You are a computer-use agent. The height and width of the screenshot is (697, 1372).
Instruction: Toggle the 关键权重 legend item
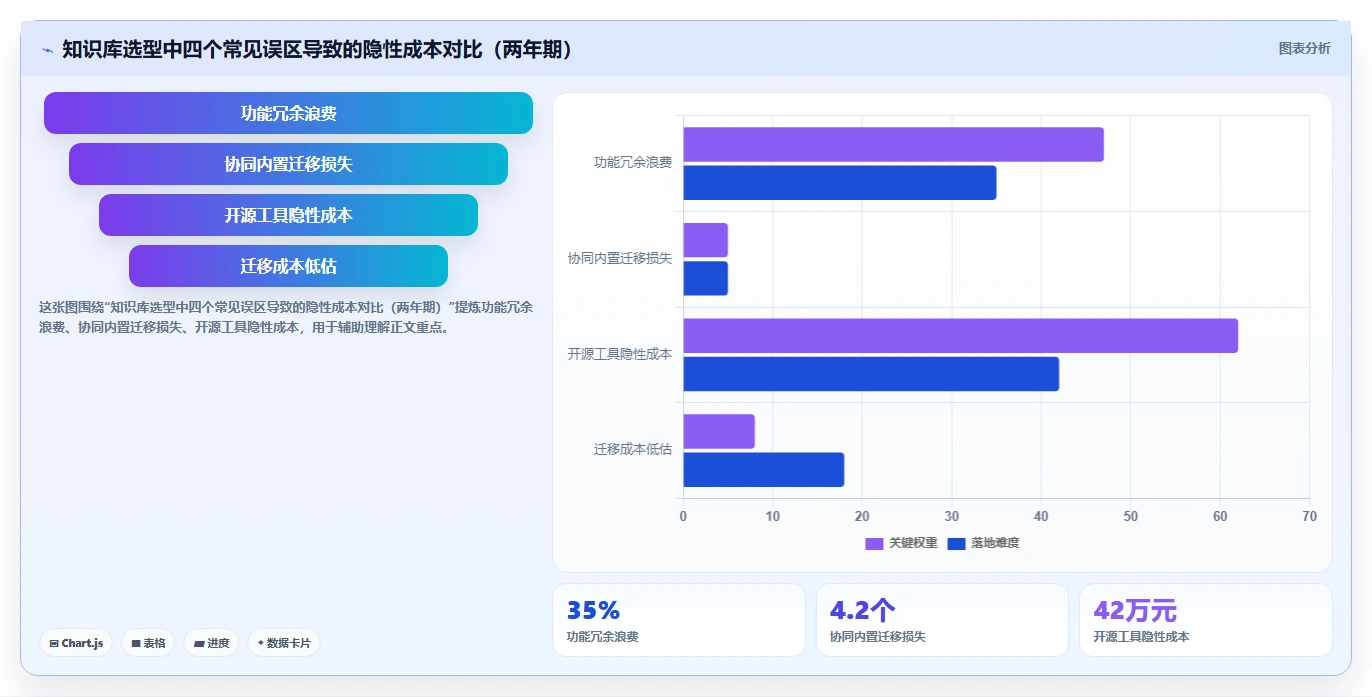901,543
